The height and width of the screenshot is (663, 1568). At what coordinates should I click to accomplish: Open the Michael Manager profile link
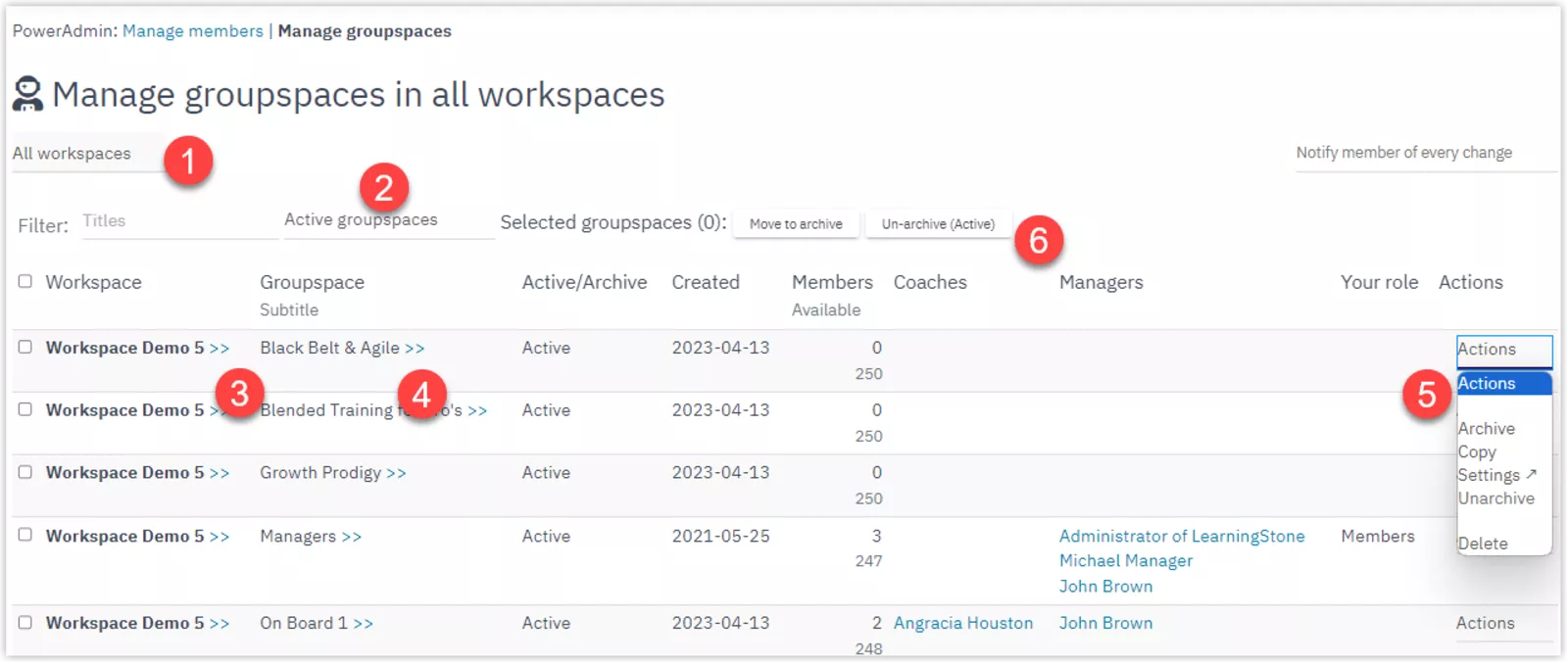tap(1125, 561)
